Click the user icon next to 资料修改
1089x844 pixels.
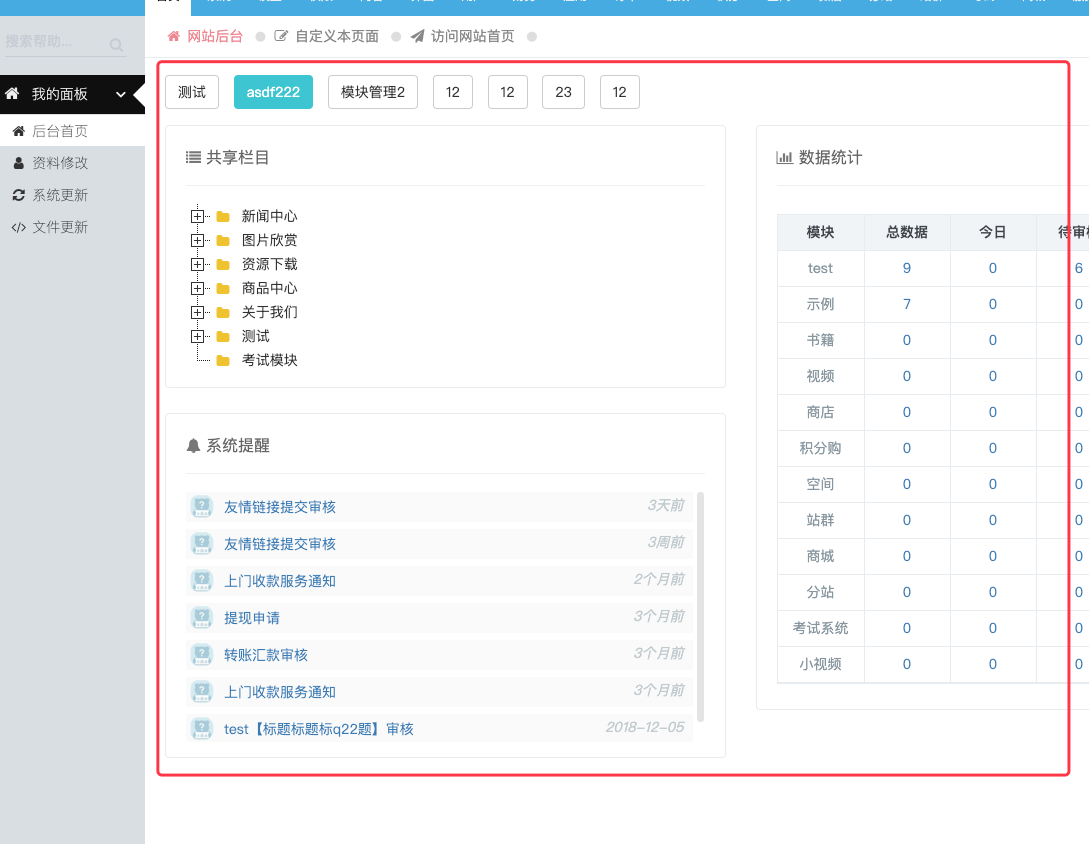coord(19,163)
